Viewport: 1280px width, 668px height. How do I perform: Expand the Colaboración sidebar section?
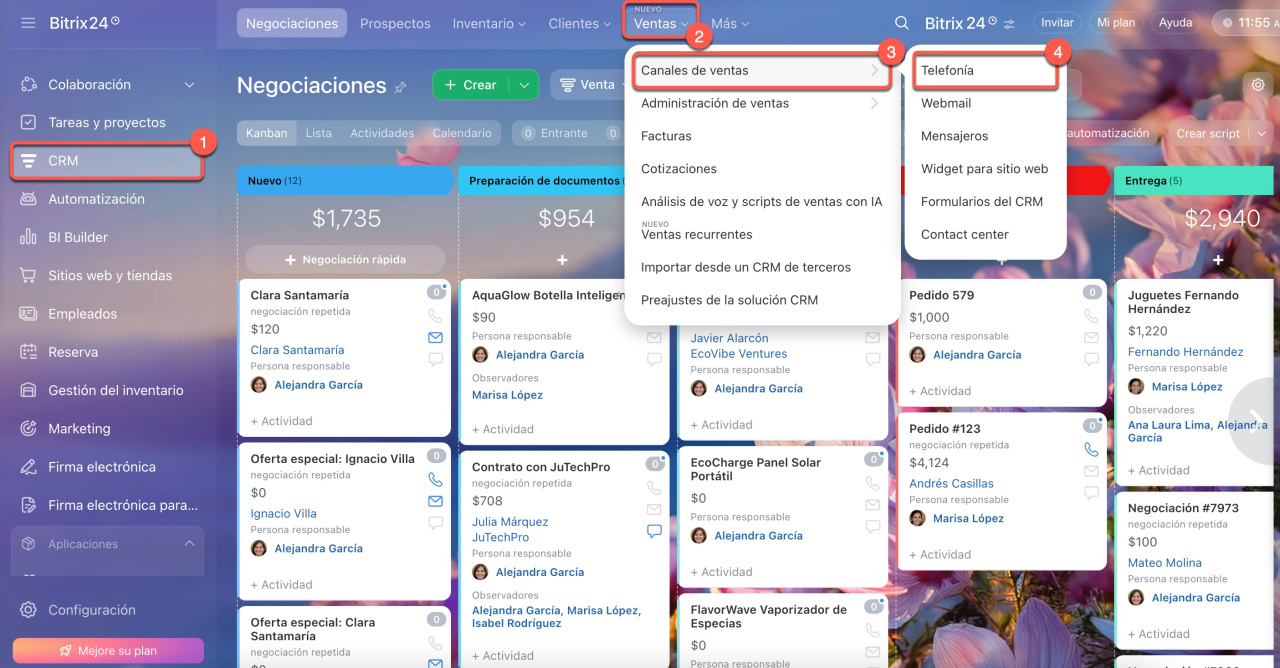coord(189,85)
